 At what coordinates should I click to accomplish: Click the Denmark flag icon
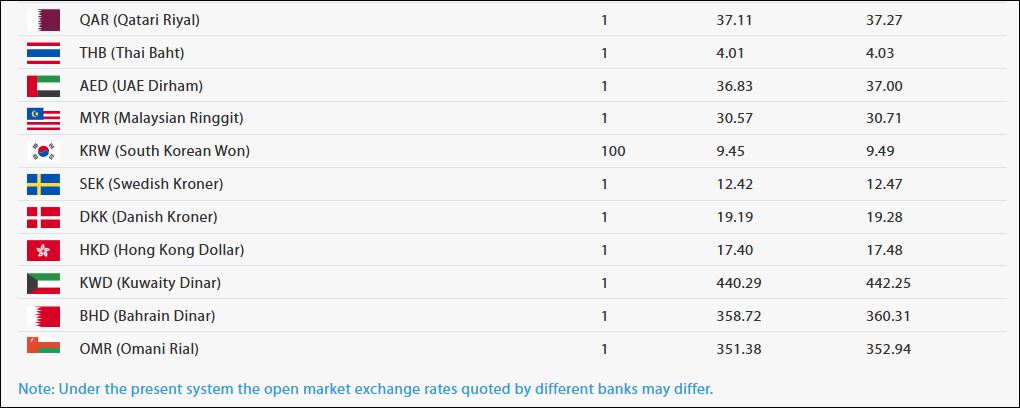tap(43, 217)
